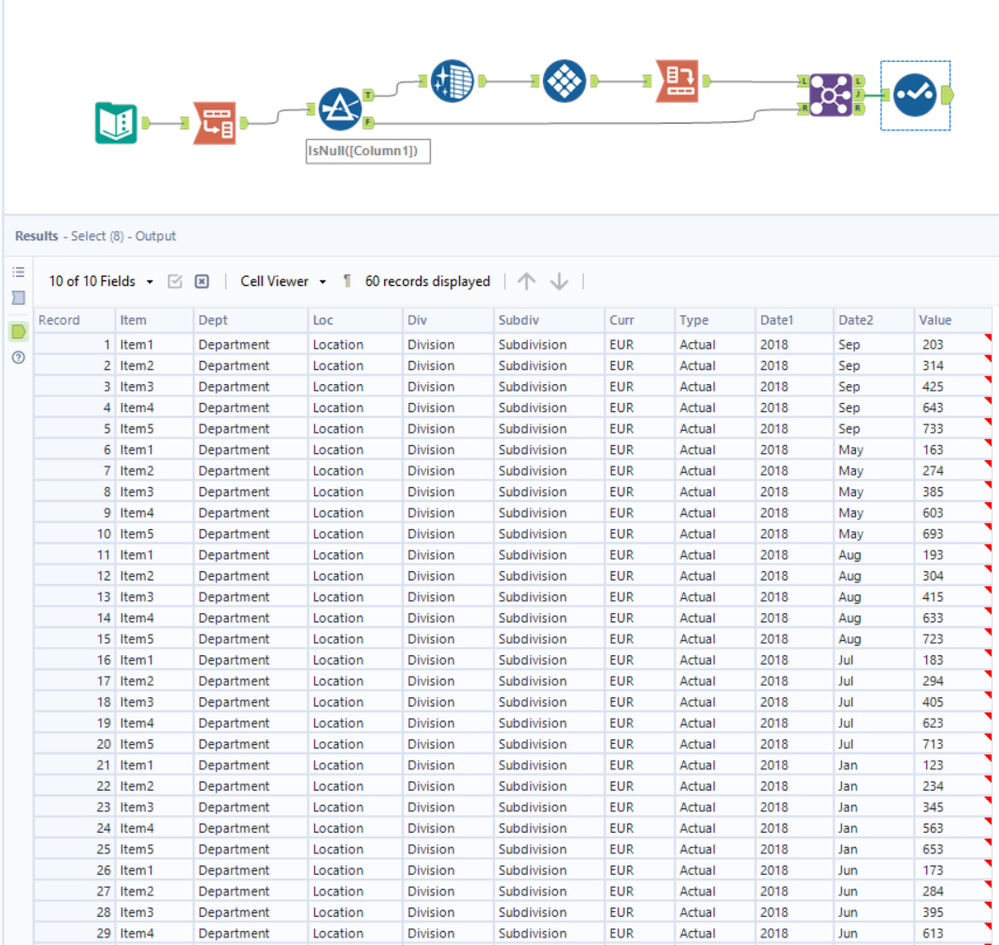Select Type cell Actual in record 16
999x945 pixels.
pyautogui.click(x=714, y=660)
